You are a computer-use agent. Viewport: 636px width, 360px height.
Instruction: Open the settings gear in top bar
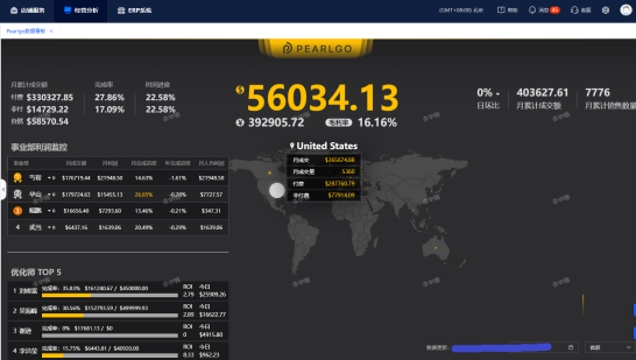tap(606, 10)
